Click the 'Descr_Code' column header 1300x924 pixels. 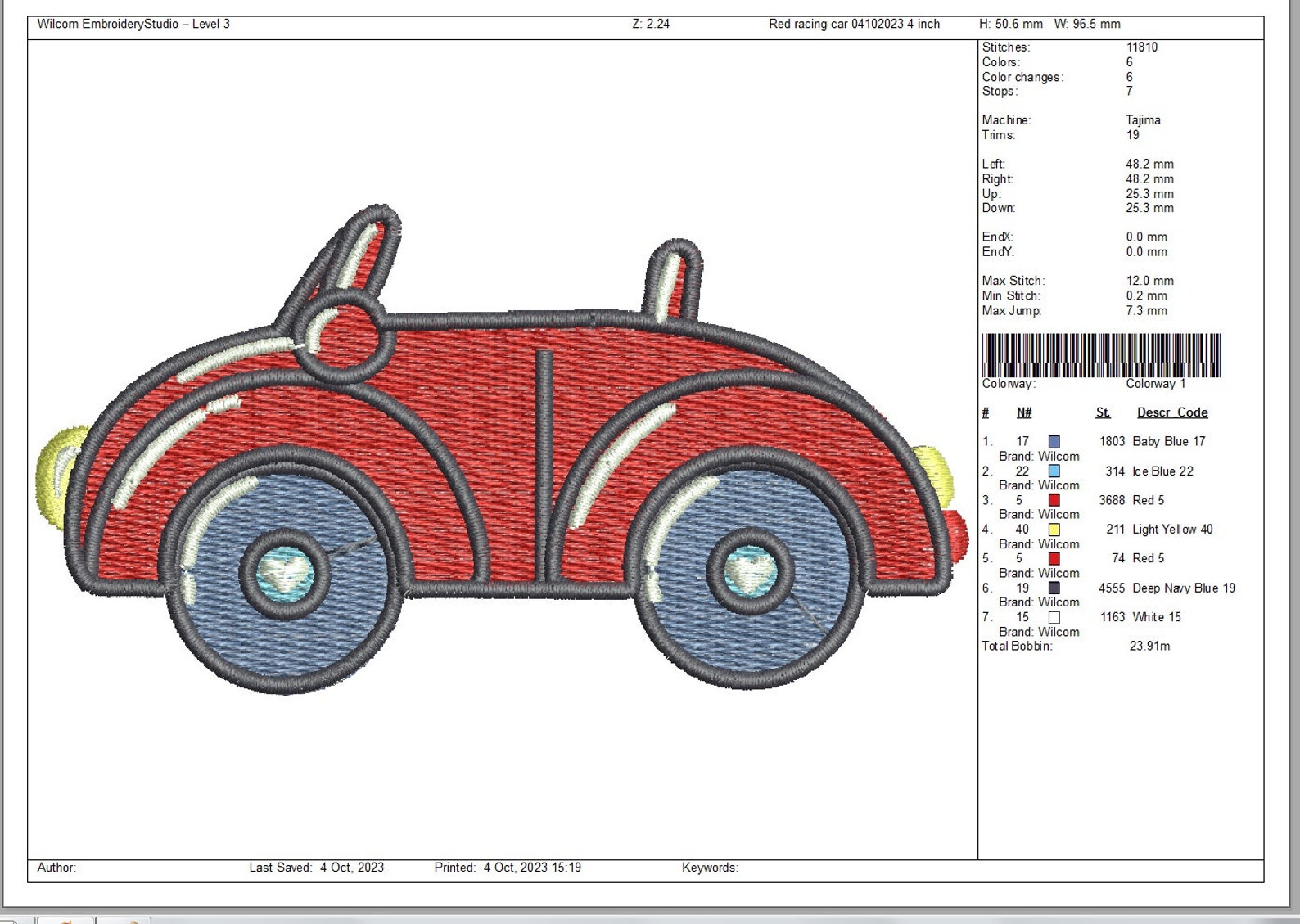pos(1172,412)
